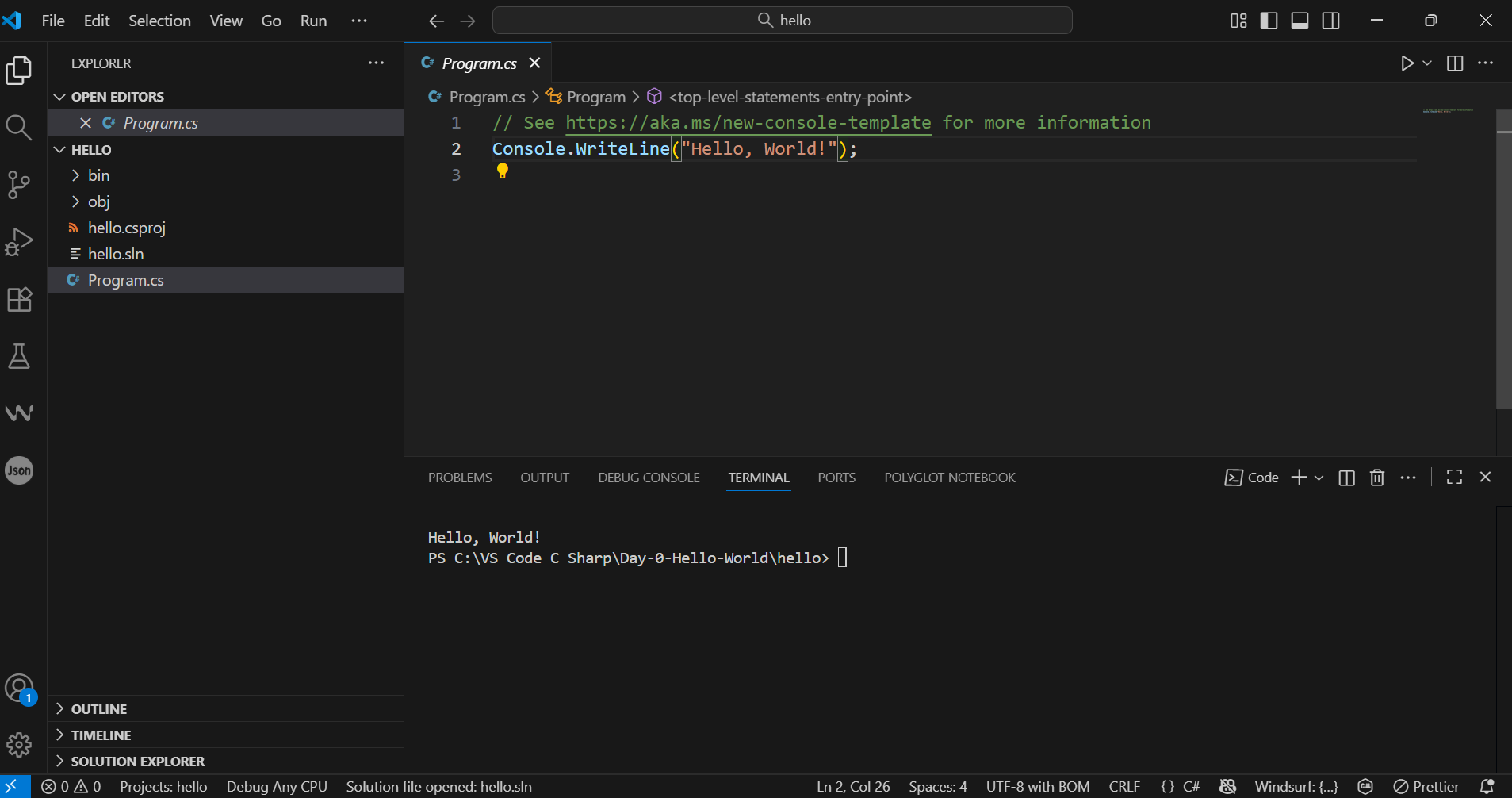This screenshot has width=1512, height=798.
Task: Expand the bin folder
Action: [x=98, y=175]
